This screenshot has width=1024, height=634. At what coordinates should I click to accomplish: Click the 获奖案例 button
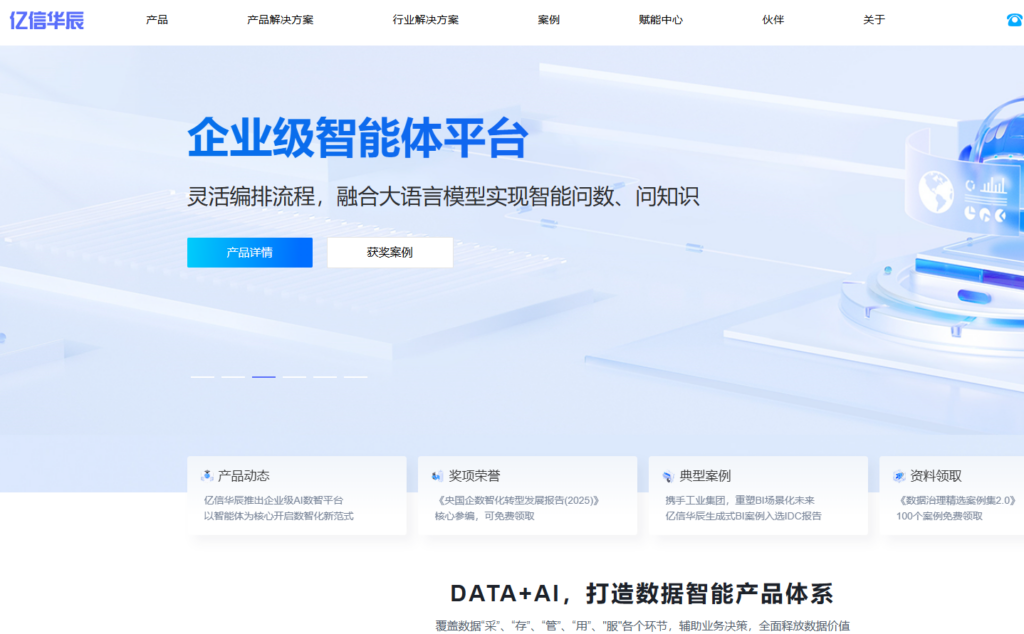click(x=390, y=252)
